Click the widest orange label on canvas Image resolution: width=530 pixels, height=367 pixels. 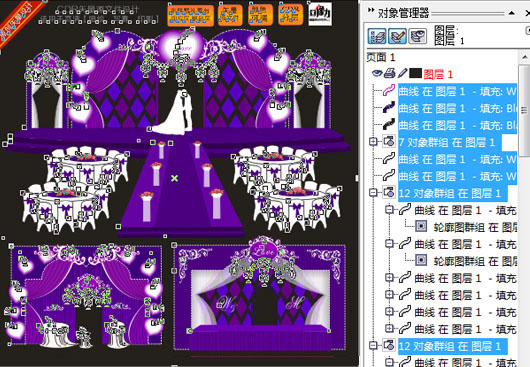click(x=191, y=16)
